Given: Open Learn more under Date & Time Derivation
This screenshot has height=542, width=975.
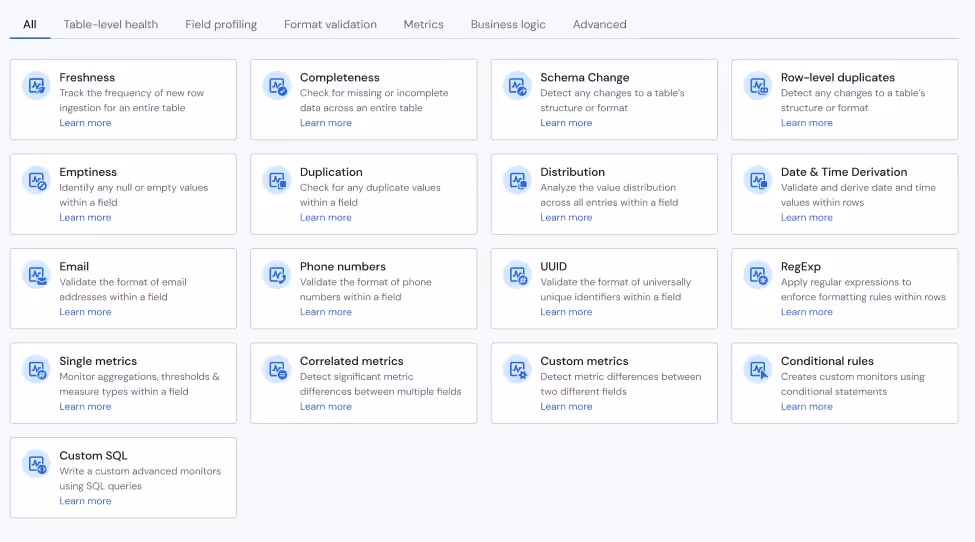Looking at the screenshot, I should (806, 217).
